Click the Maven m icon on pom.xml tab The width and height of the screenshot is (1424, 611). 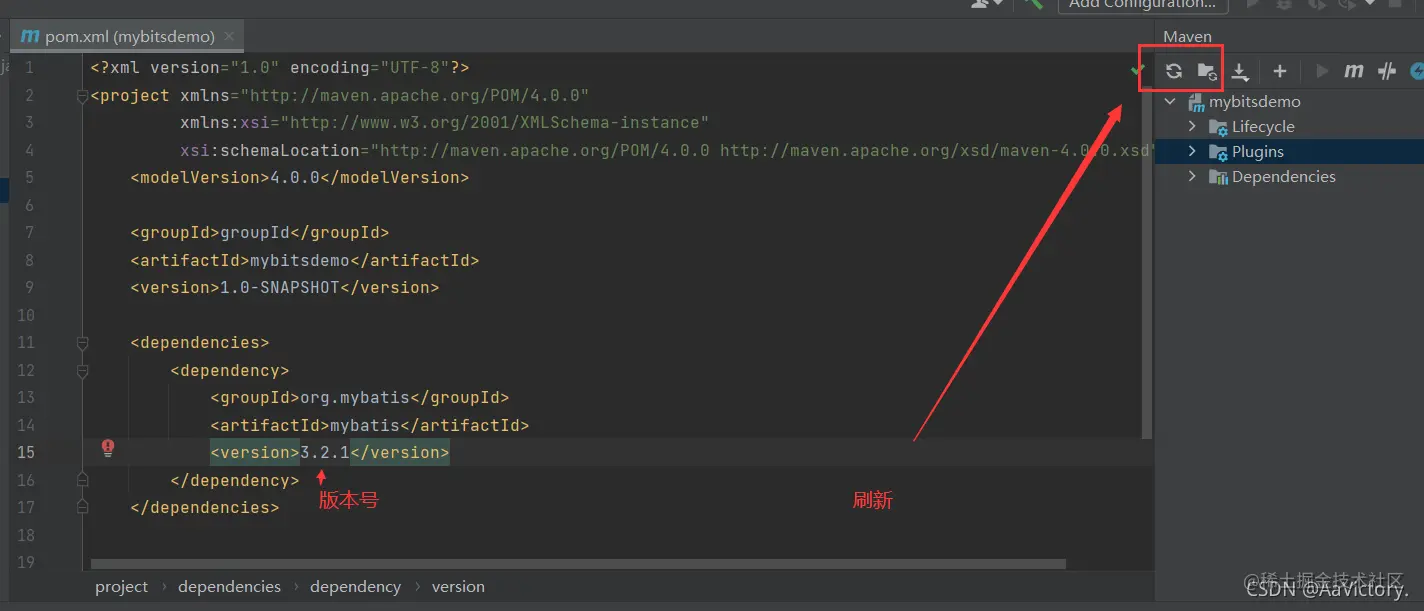[29, 36]
